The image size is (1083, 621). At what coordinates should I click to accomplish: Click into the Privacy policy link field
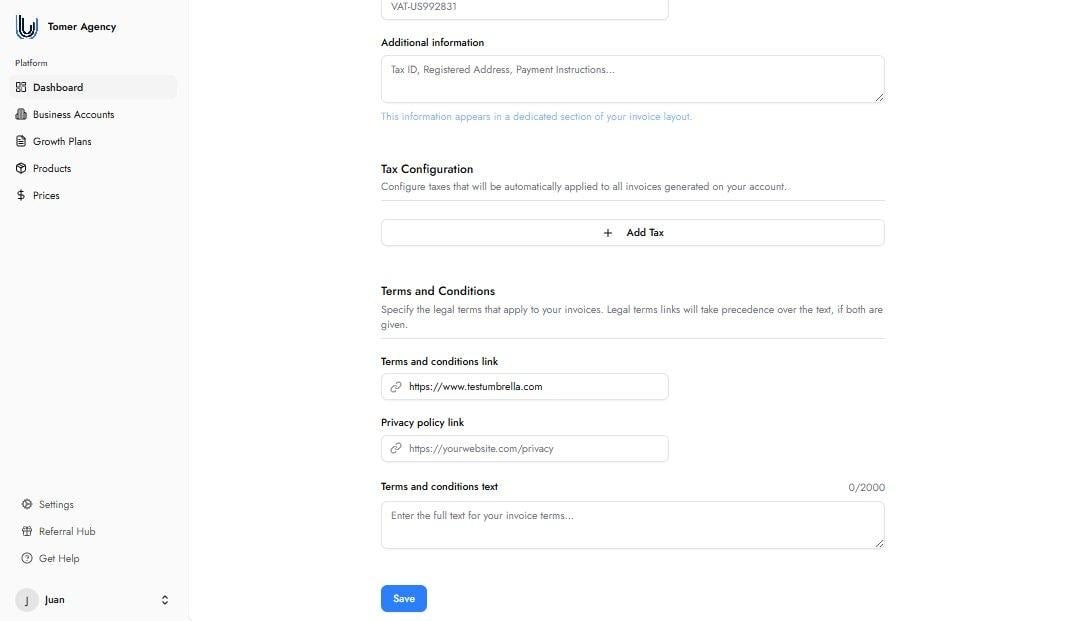[x=535, y=449]
